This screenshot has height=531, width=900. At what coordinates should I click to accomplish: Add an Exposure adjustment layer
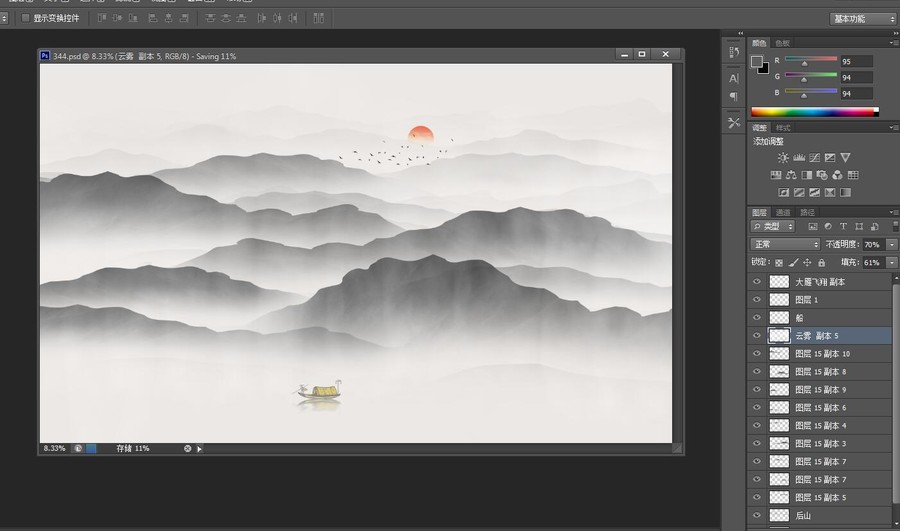[x=829, y=157]
